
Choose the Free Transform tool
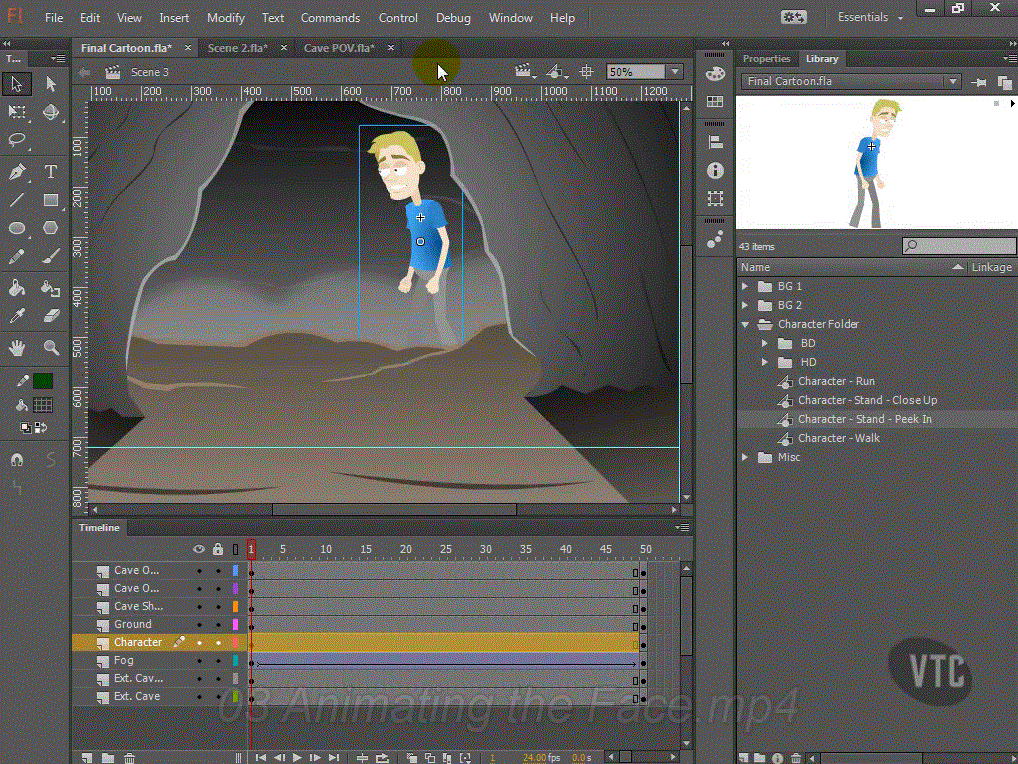tap(17, 112)
